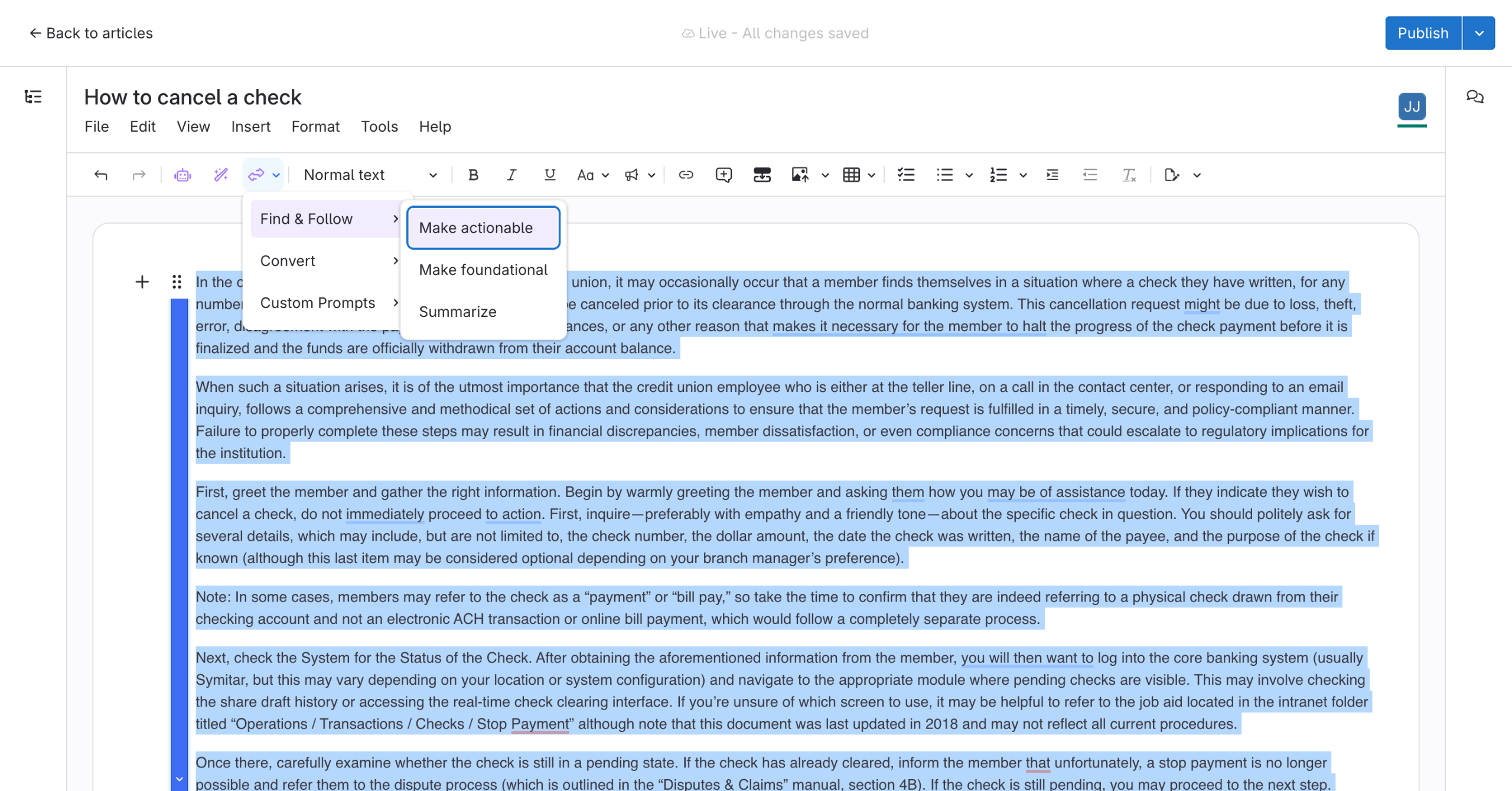This screenshot has width=1512, height=791.
Task: Click the magic wand icon
Action: pos(221,175)
